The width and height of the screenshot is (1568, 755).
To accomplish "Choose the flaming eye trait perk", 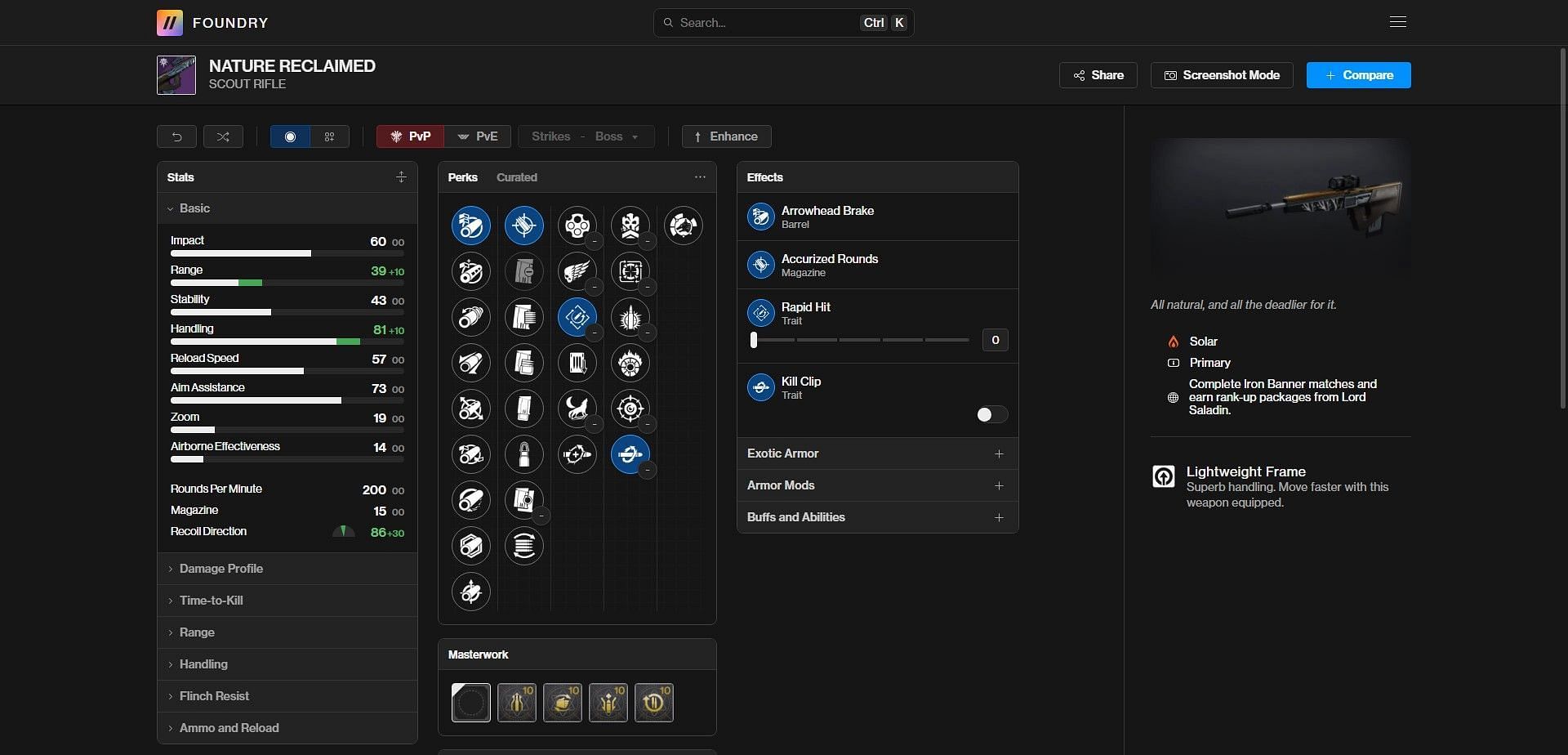I will click(x=630, y=363).
